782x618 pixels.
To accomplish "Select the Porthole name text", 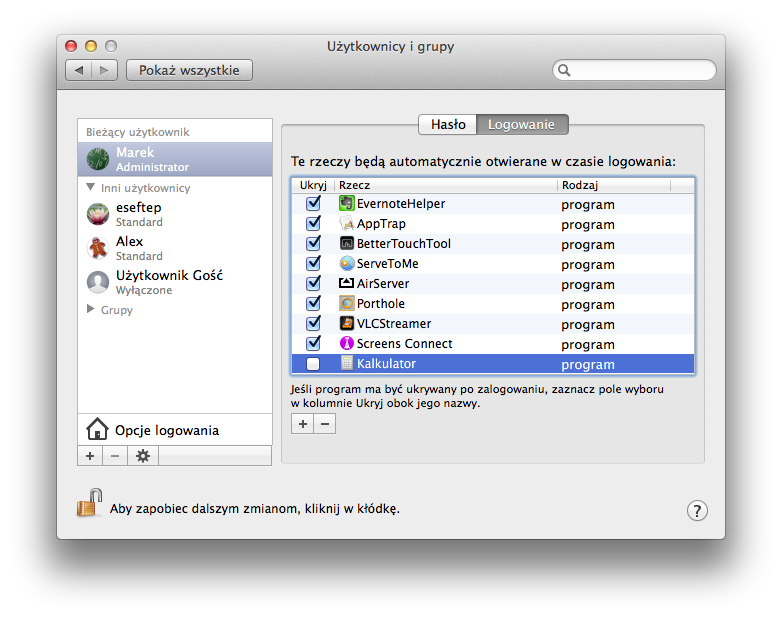I will click(x=381, y=303).
